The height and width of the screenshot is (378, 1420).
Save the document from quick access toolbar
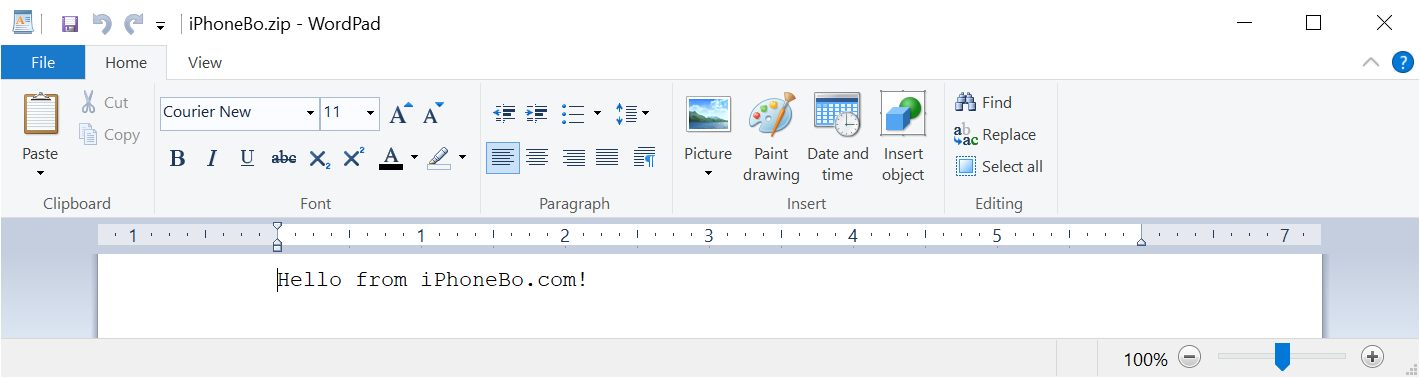click(70, 23)
